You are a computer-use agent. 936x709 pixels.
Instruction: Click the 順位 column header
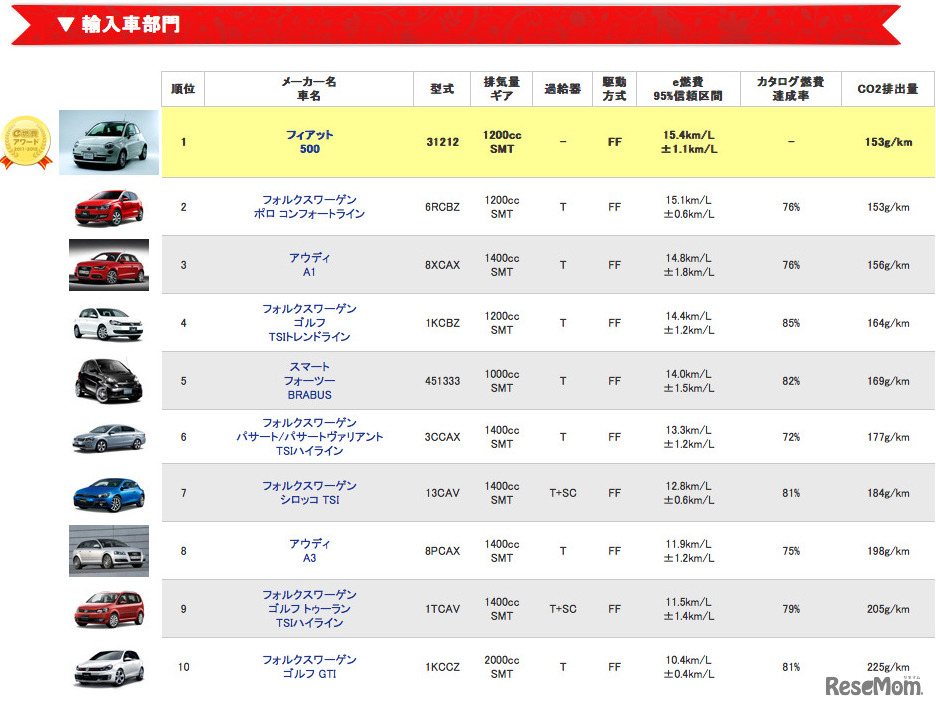pyautogui.click(x=183, y=89)
